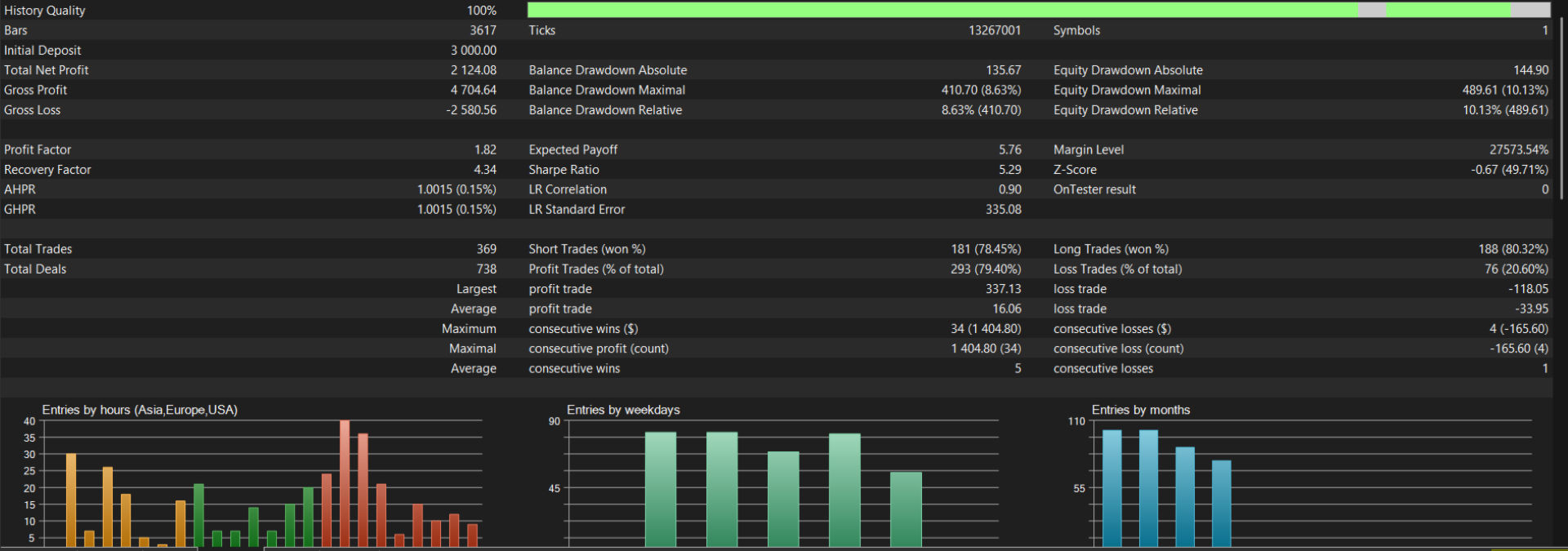Click the Entries by weekdays chart title
The height and width of the screenshot is (551, 1568).
coord(623,410)
